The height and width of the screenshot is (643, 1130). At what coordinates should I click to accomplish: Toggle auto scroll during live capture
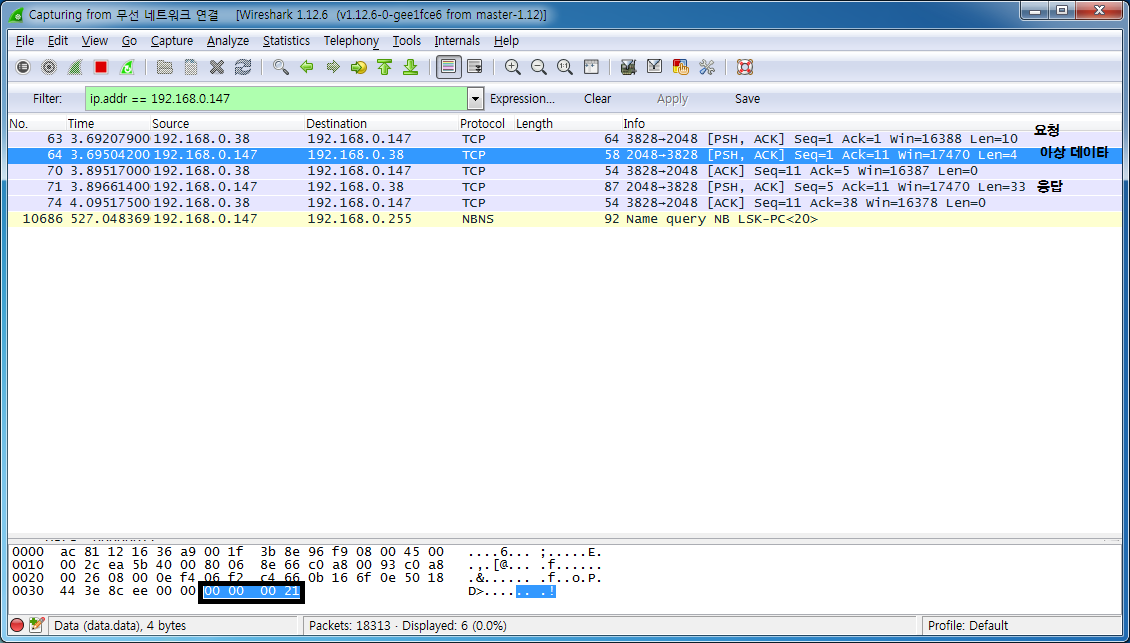pyautogui.click(x=474, y=67)
